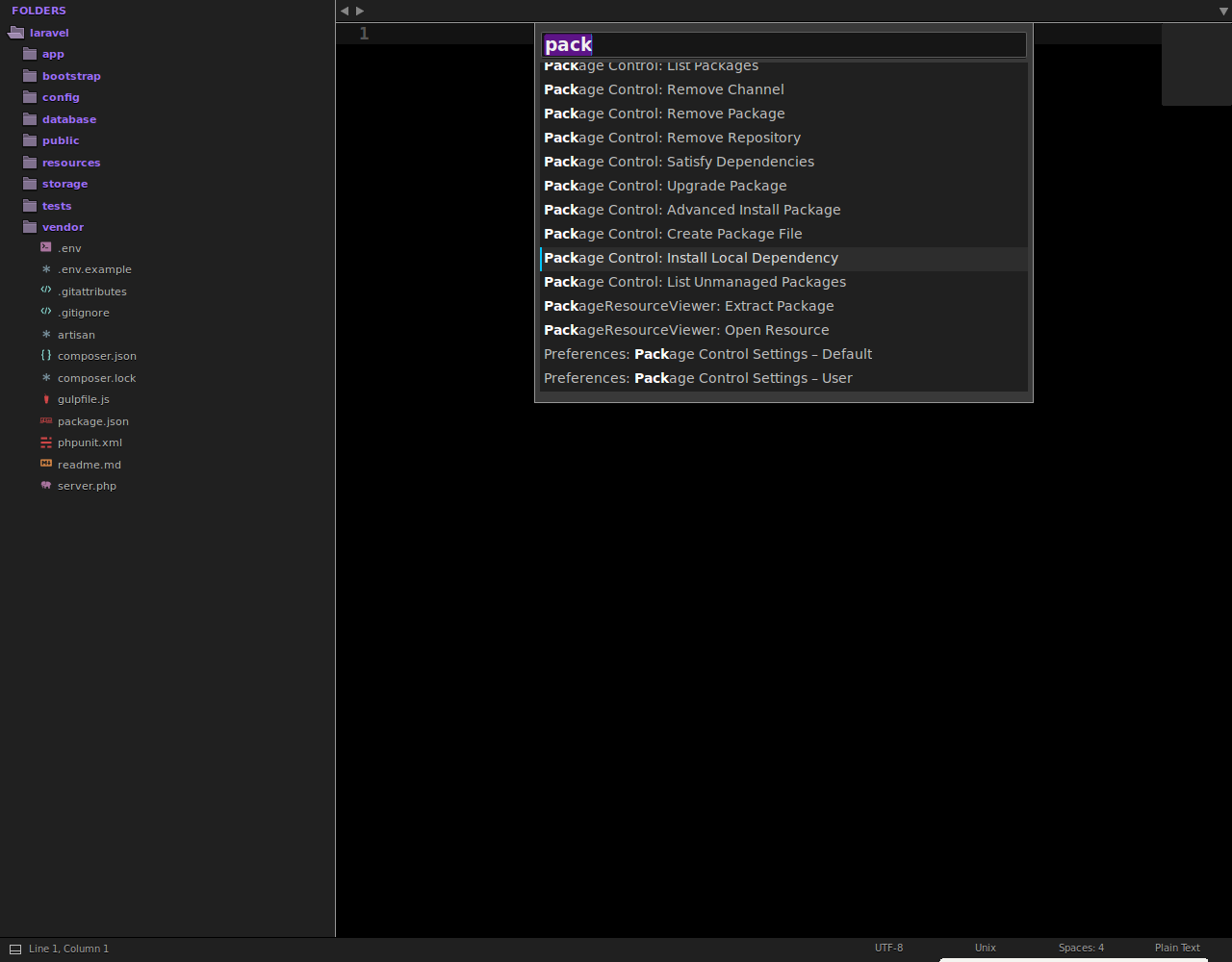
Task: Expand the tests folder
Action: pyautogui.click(x=30, y=206)
